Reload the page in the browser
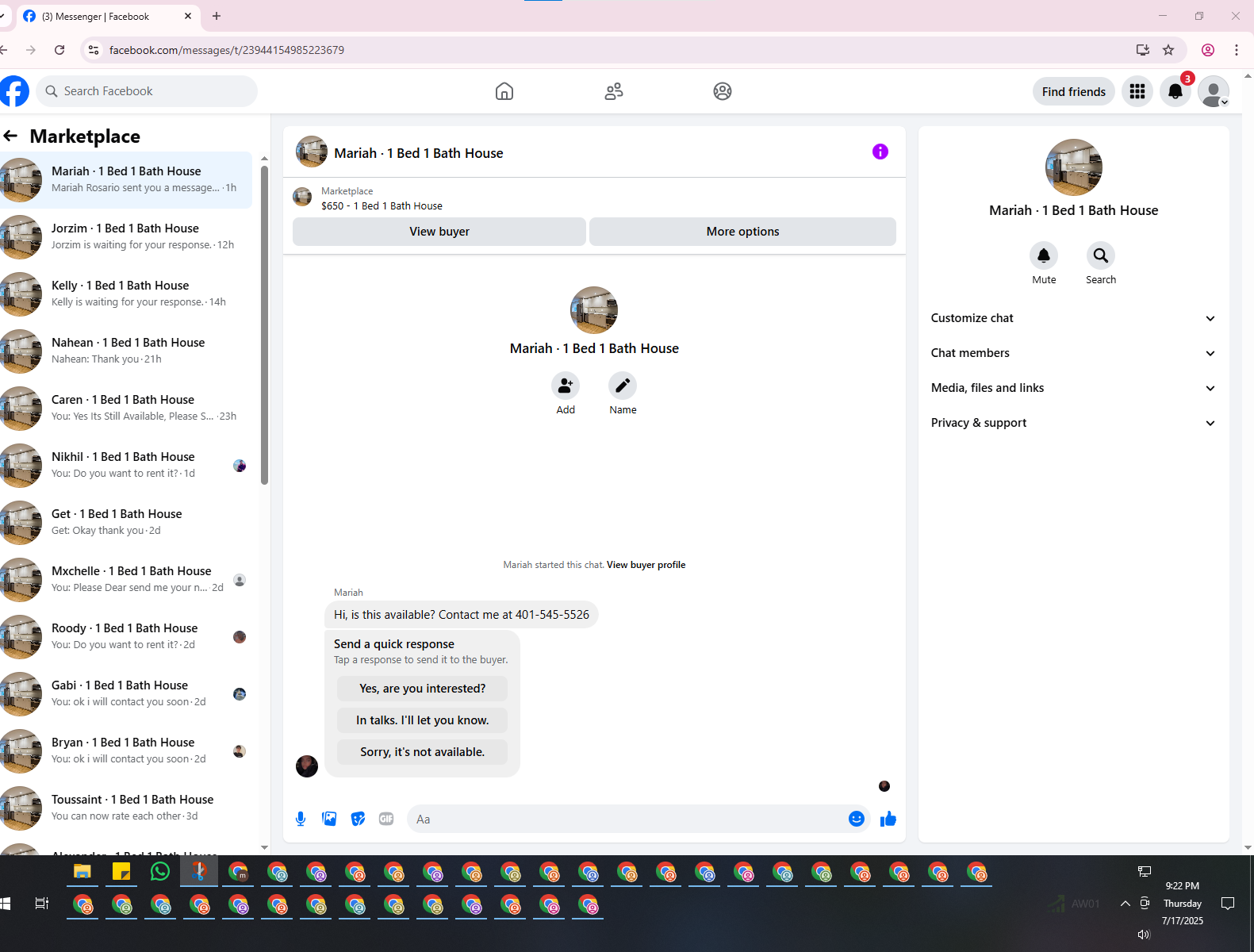Screen dimensions: 1254x952 (59, 50)
